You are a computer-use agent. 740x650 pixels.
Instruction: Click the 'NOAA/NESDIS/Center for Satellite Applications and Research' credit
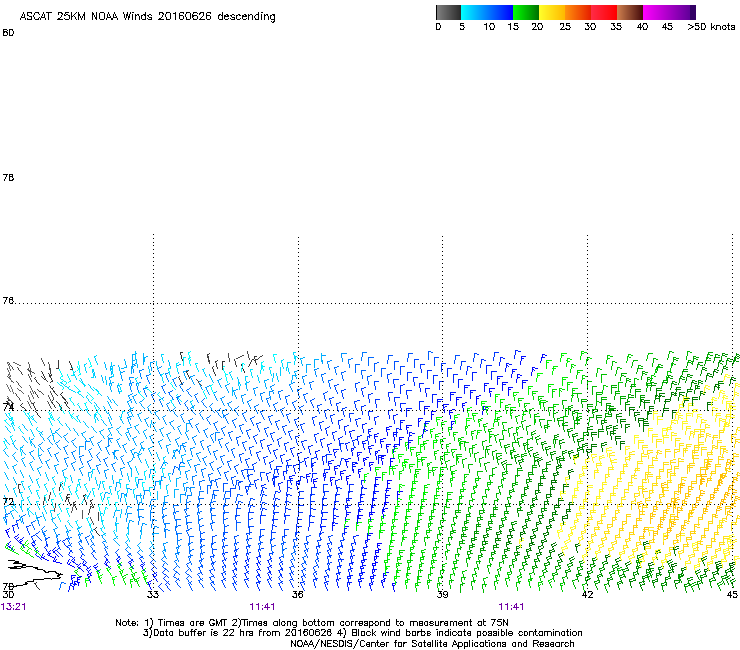(x=432, y=644)
